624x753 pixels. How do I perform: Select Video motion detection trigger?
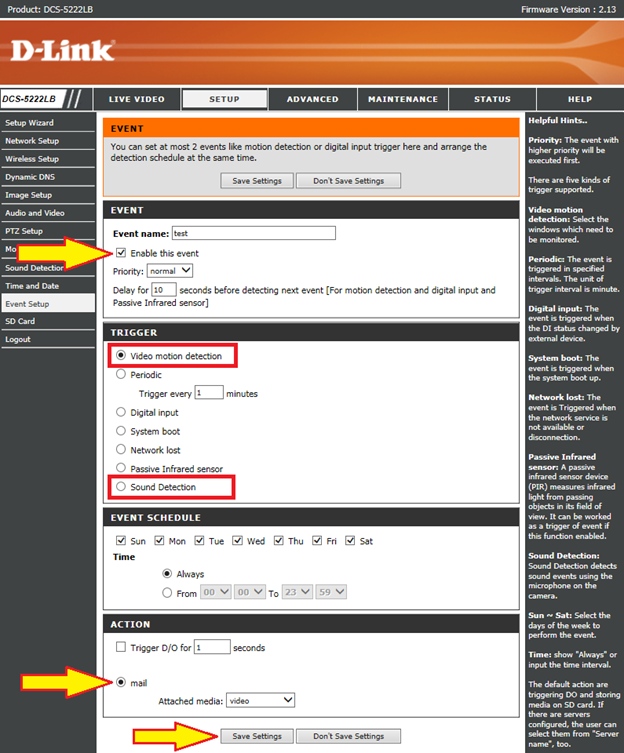click(122, 356)
